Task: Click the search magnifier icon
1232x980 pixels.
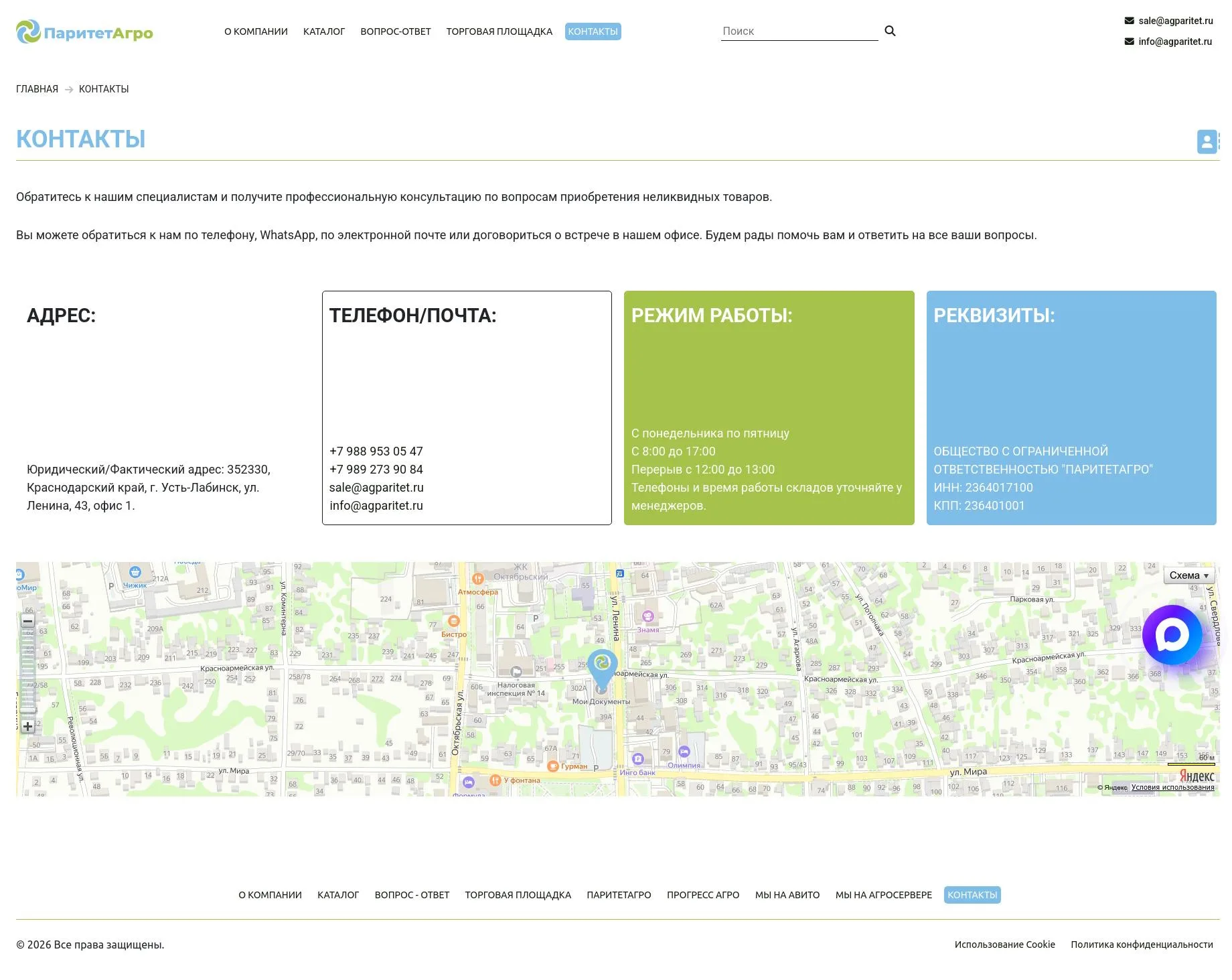Action: point(890,31)
